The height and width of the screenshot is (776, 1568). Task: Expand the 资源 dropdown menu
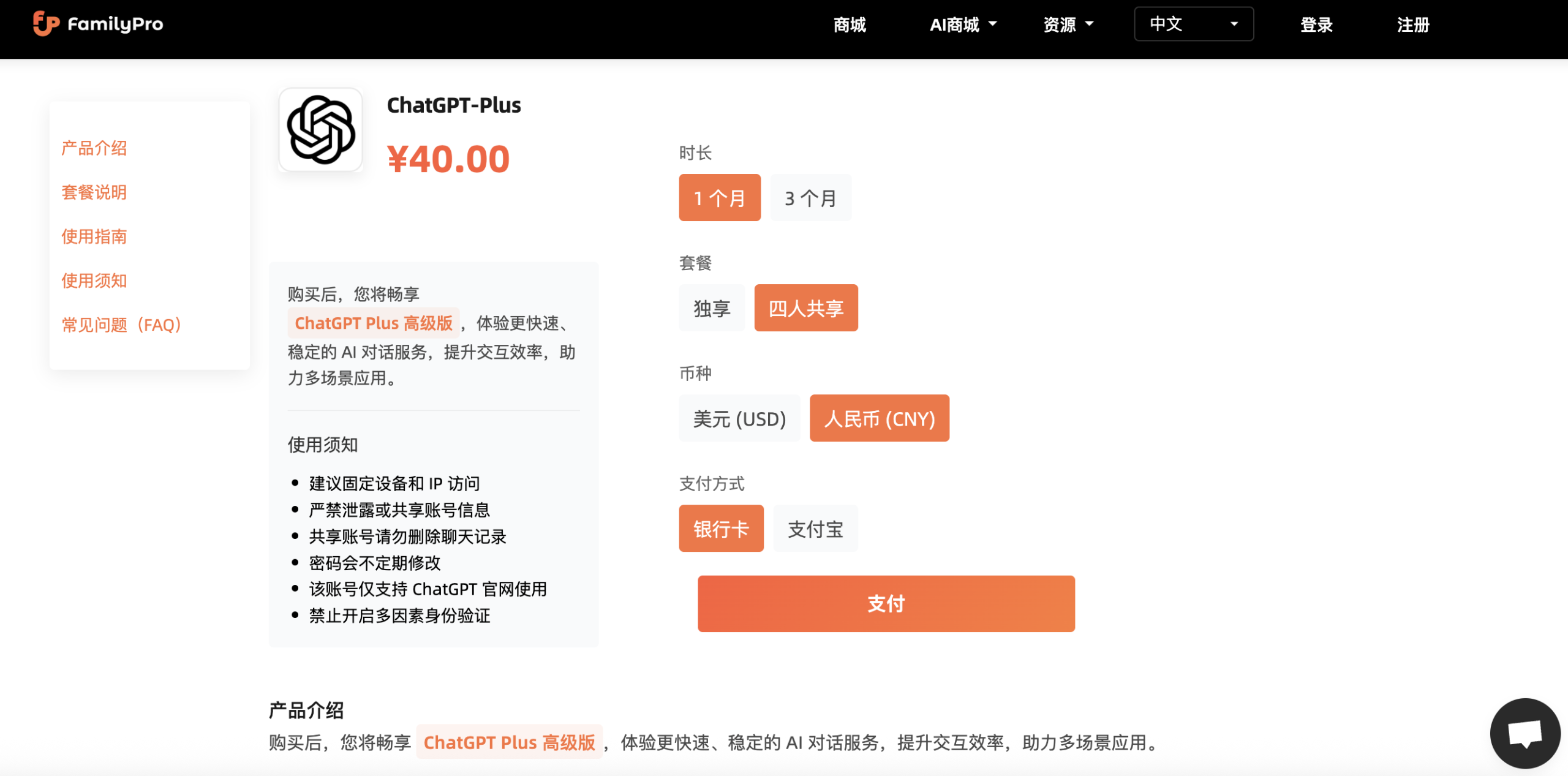pyautogui.click(x=1068, y=24)
